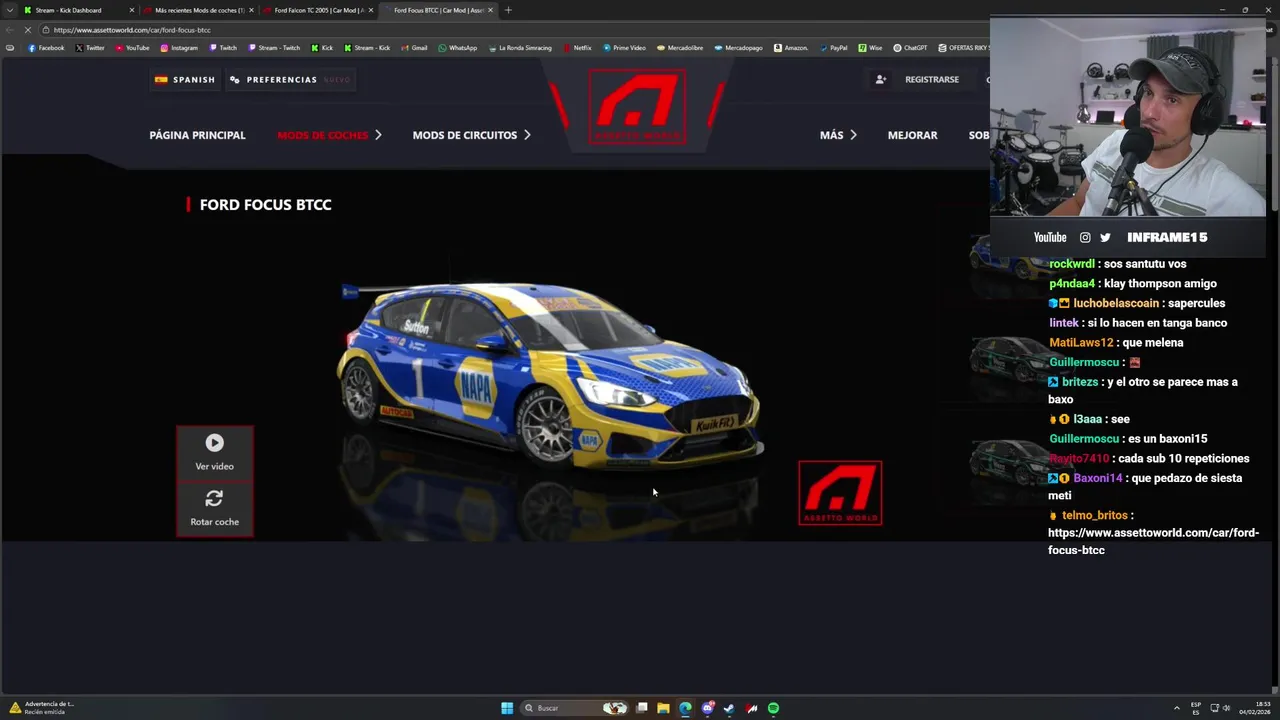The height and width of the screenshot is (720, 1280).
Task: Click username rockwrdl in chat
Action: pos(1072,264)
